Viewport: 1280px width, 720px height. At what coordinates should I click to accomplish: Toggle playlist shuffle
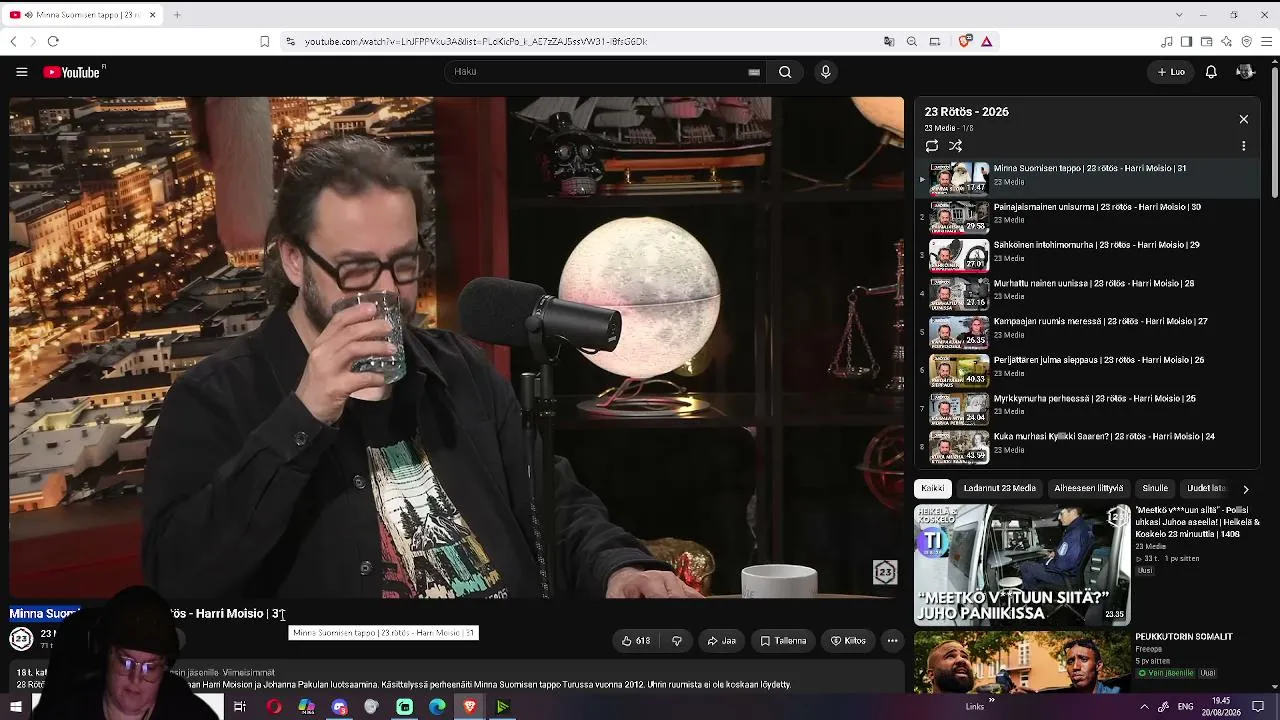(956, 146)
